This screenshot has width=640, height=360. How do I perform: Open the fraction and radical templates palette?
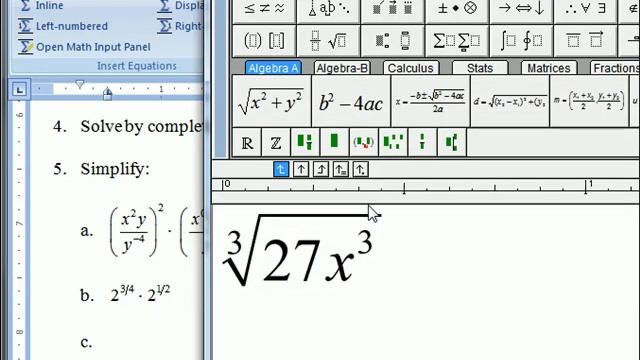coord(328,40)
